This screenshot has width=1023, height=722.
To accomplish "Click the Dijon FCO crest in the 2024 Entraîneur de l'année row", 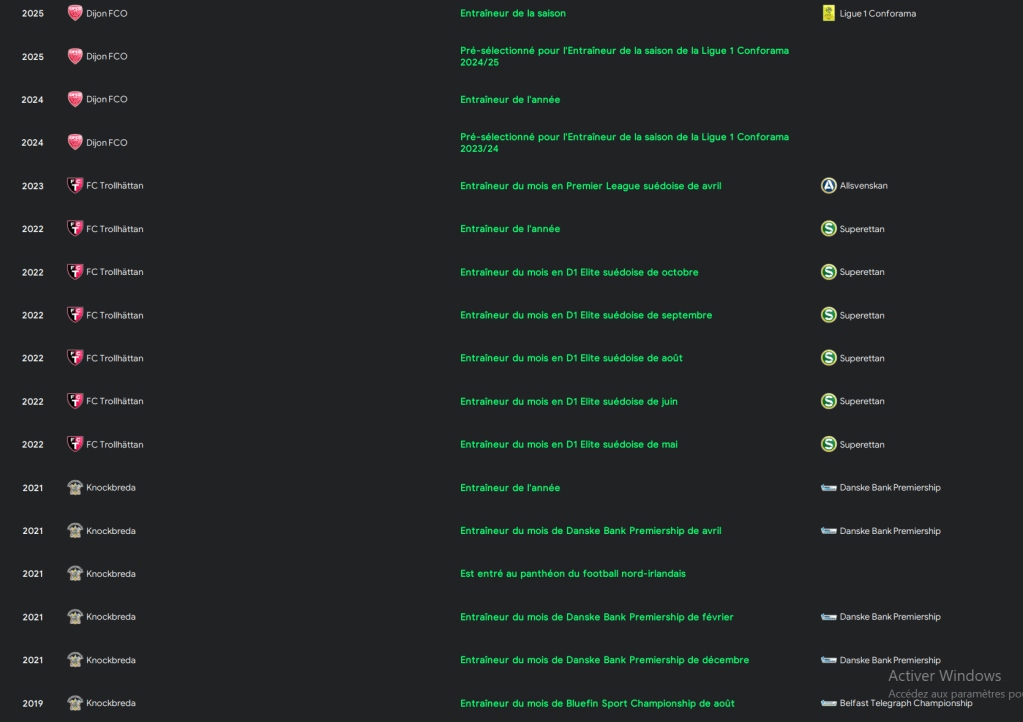I will point(75,99).
